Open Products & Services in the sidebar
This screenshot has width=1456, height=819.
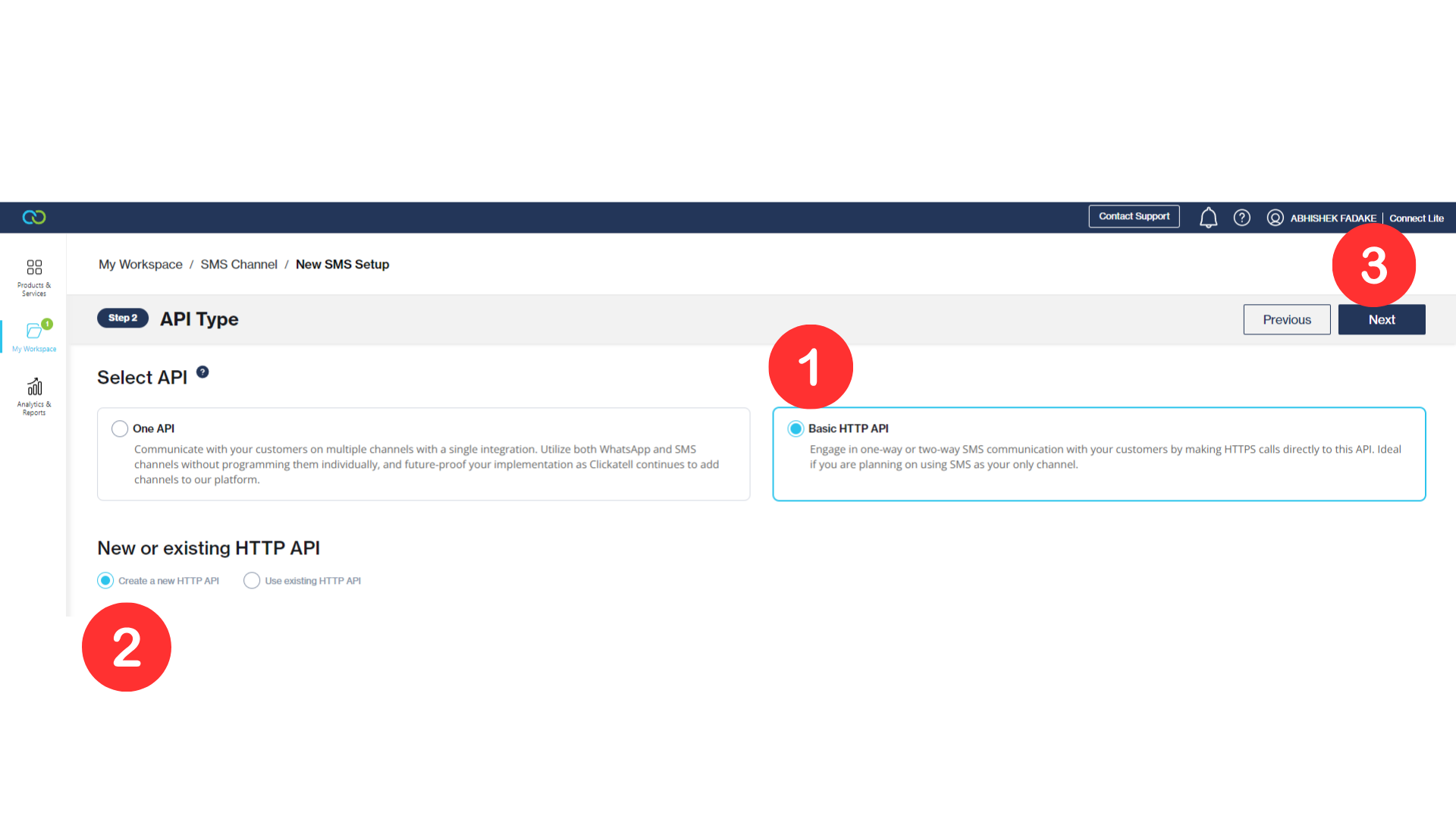coord(33,275)
